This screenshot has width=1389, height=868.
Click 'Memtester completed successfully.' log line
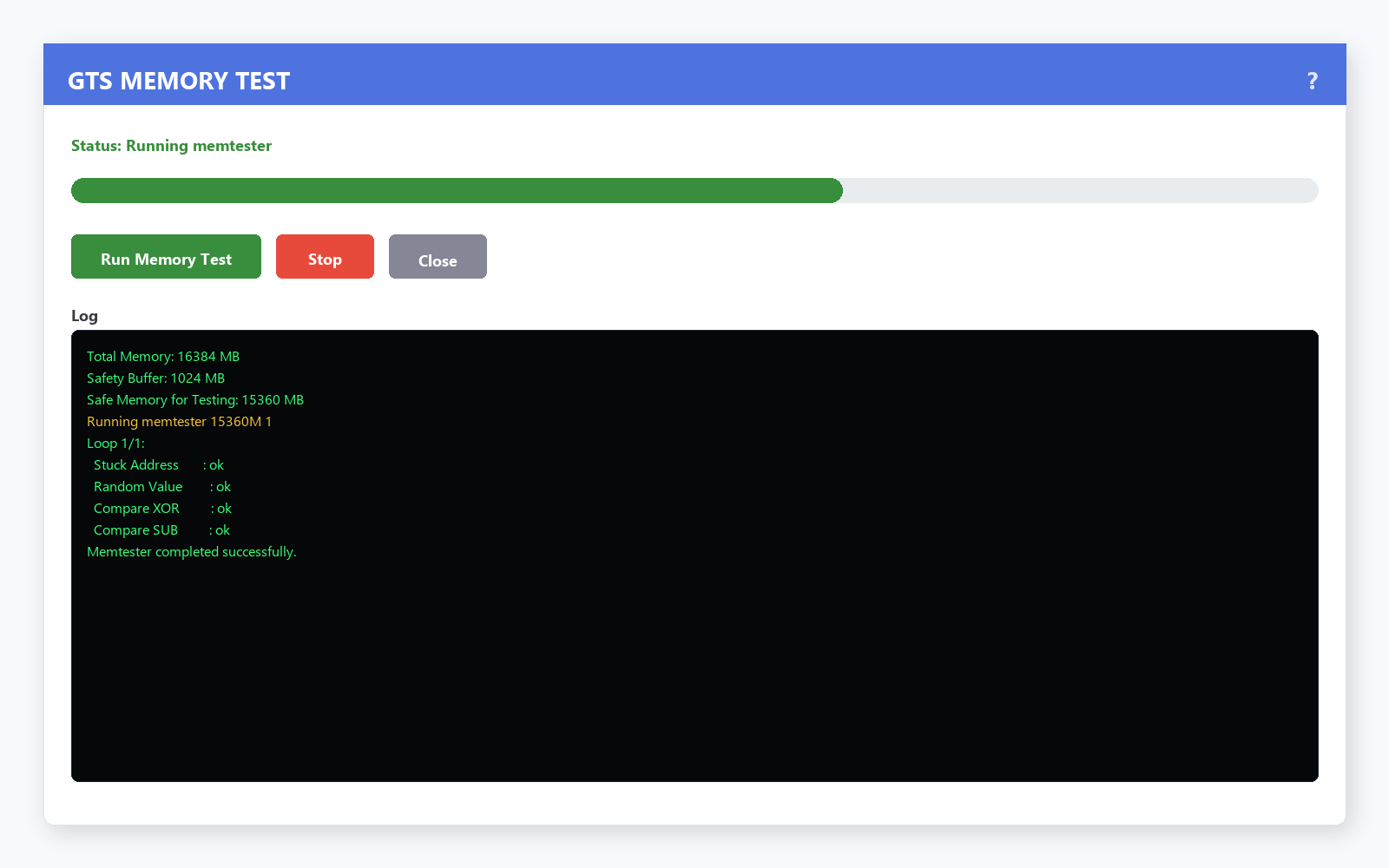[x=191, y=552]
